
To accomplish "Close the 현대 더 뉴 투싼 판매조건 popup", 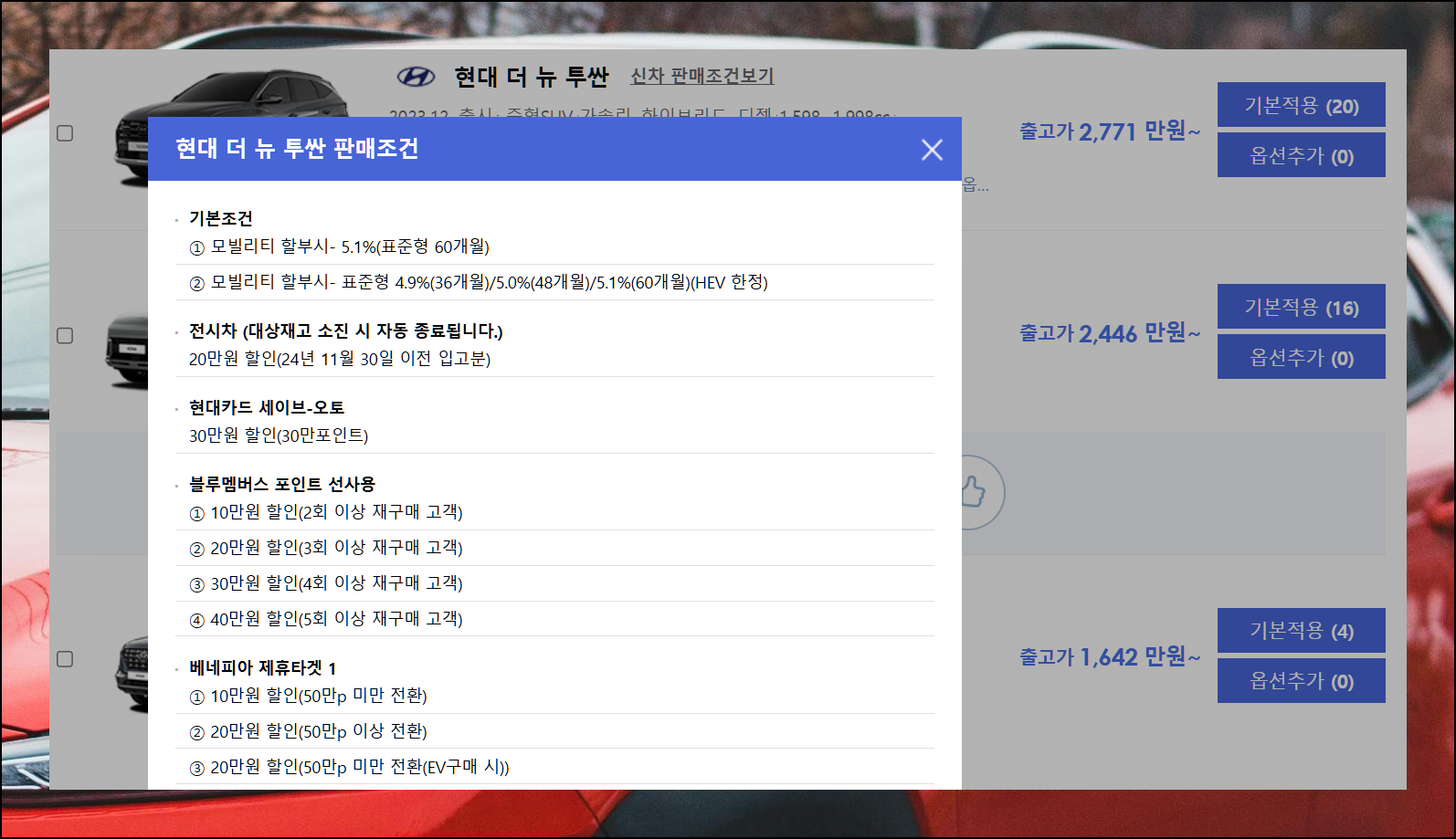I will 932,150.
